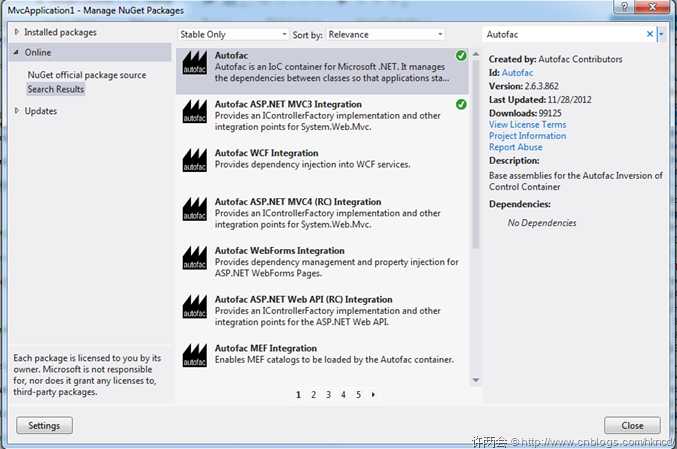Viewport: 677px width, 449px height.
Task: Select the Autofac WCF Integration title
Action: point(266,153)
